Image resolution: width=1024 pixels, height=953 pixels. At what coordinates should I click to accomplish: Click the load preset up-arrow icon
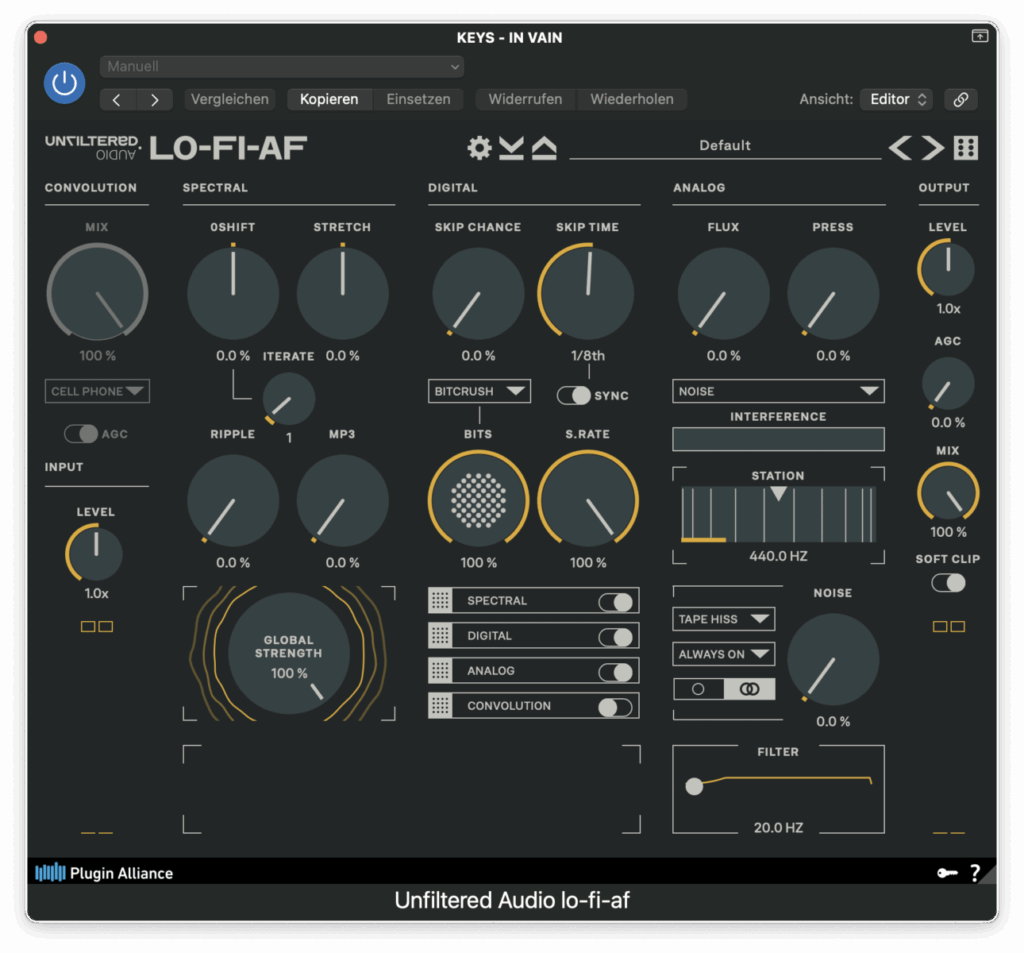543,148
